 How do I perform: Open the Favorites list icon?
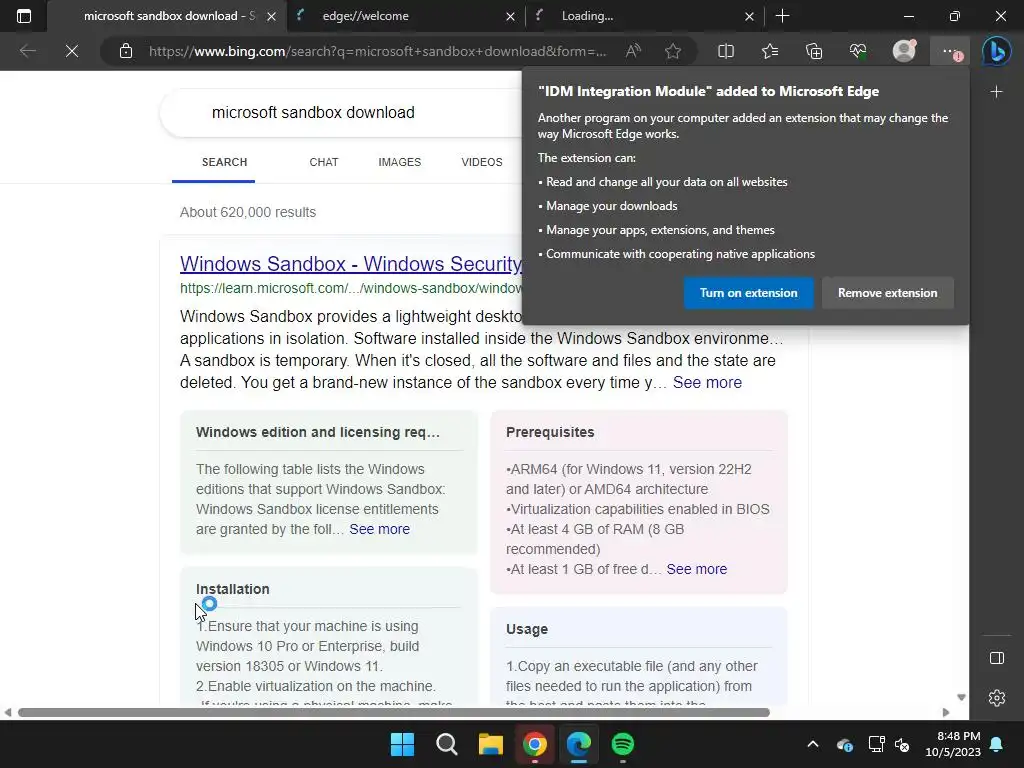(x=770, y=51)
